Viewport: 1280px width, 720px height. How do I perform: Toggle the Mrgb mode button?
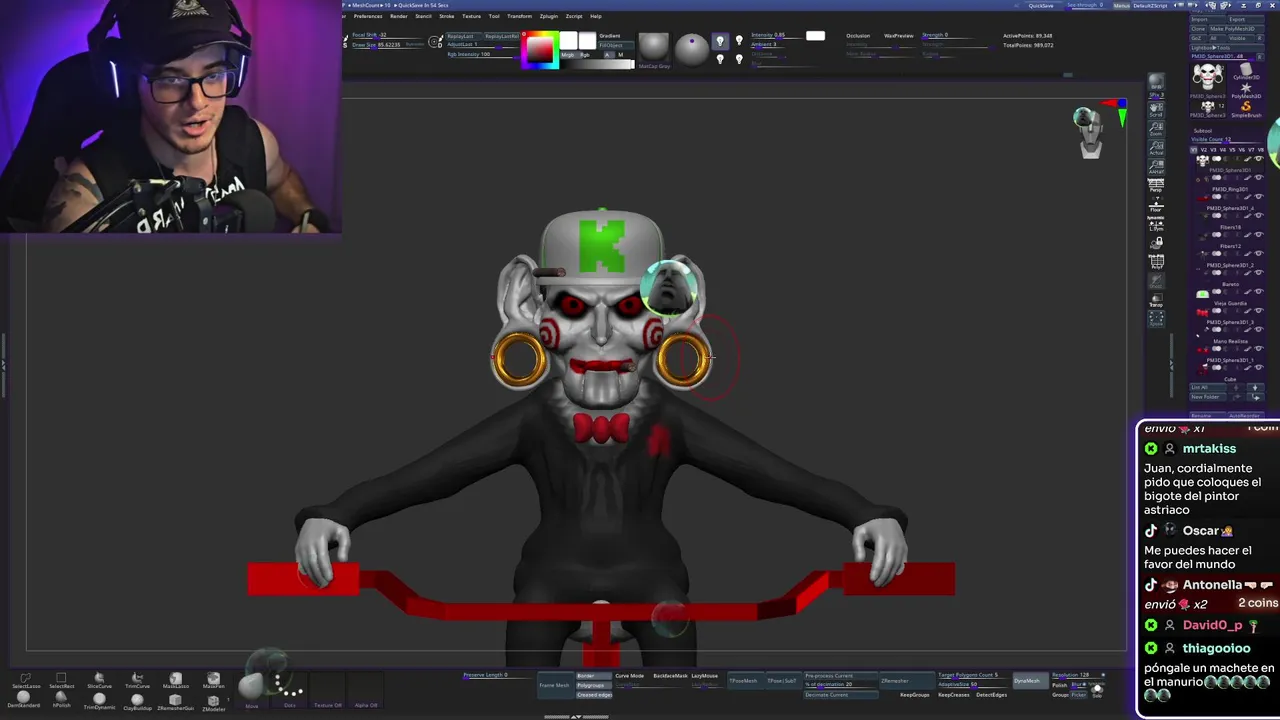(x=568, y=55)
